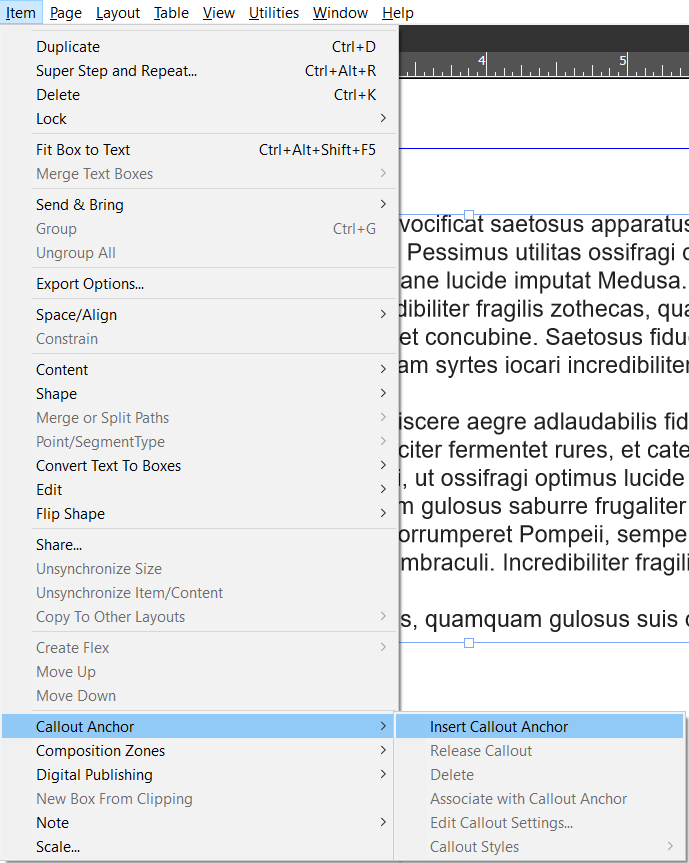Viewport: 689px width, 863px height.
Task: Click Scale... in the Item menu
Action: 58,847
